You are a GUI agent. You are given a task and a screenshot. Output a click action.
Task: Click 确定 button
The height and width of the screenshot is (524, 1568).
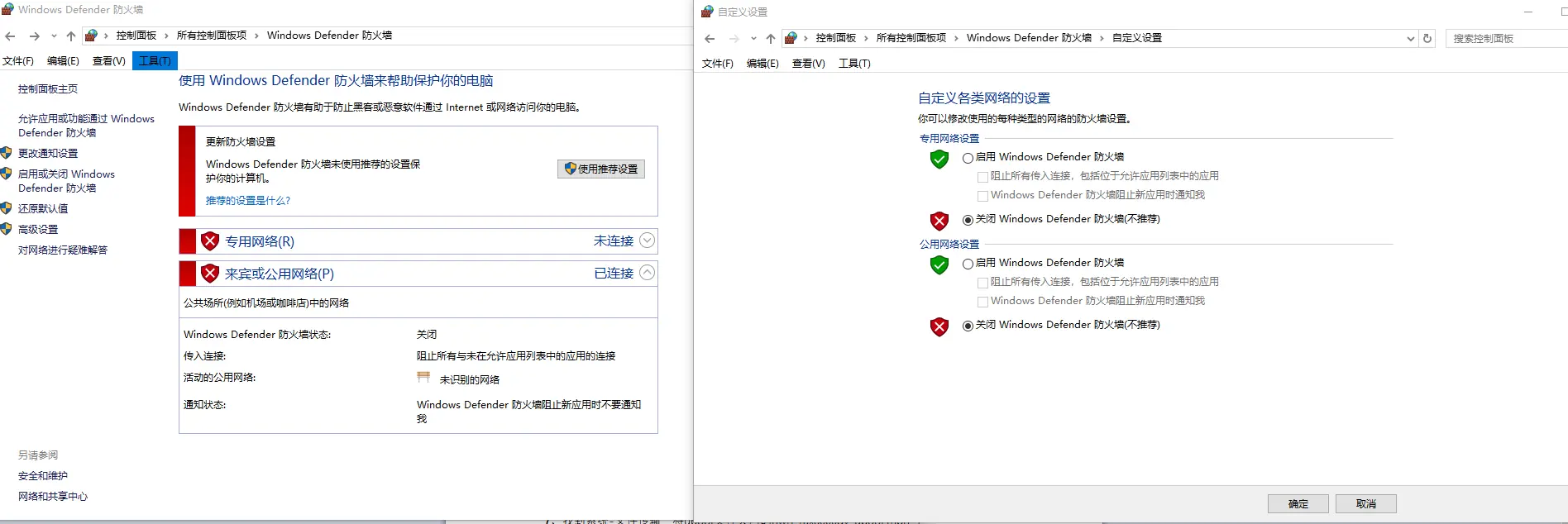point(1298,503)
